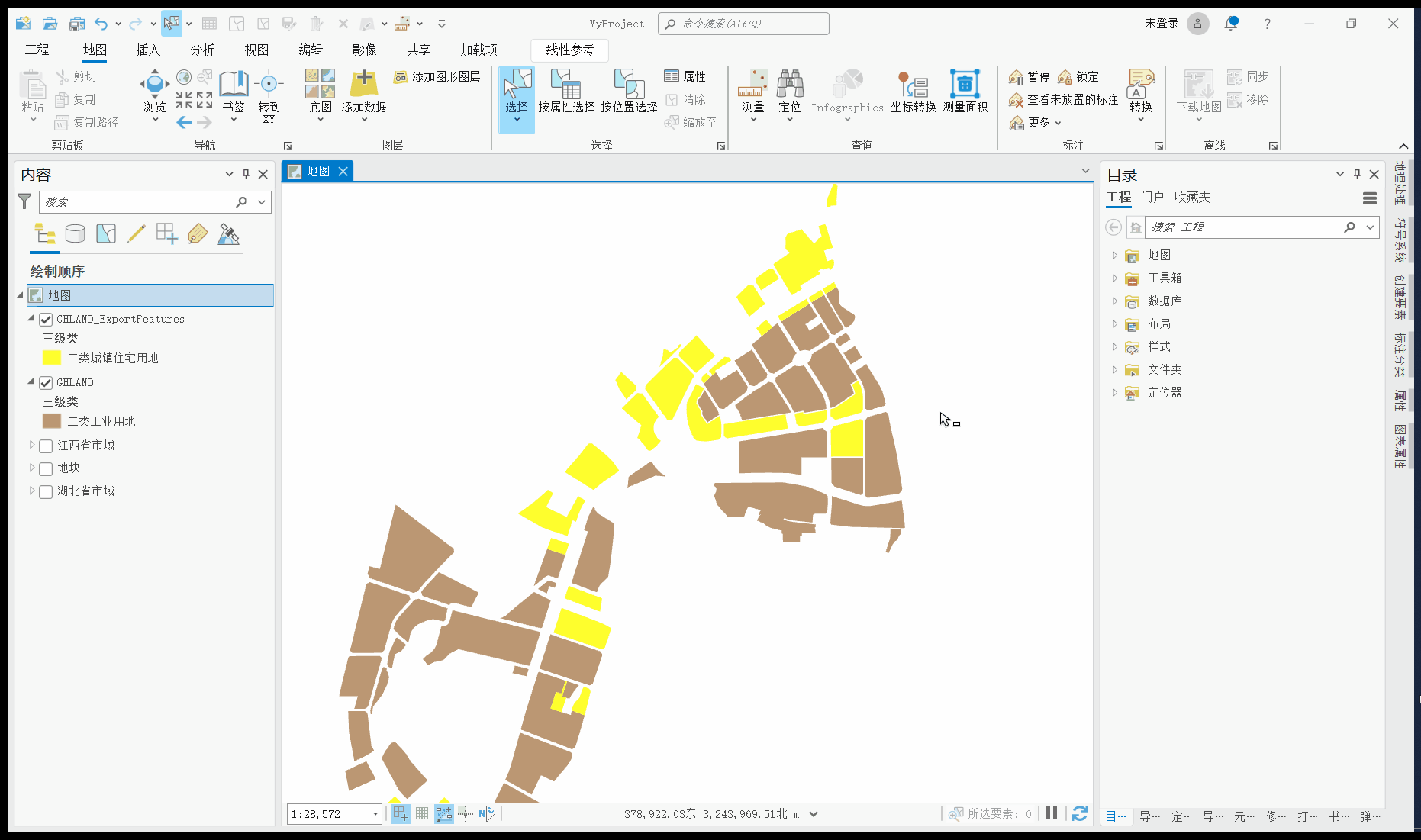This screenshot has width=1421, height=840.
Task: Switch Contents to List By Data Source
Action: click(x=75, y=233)
